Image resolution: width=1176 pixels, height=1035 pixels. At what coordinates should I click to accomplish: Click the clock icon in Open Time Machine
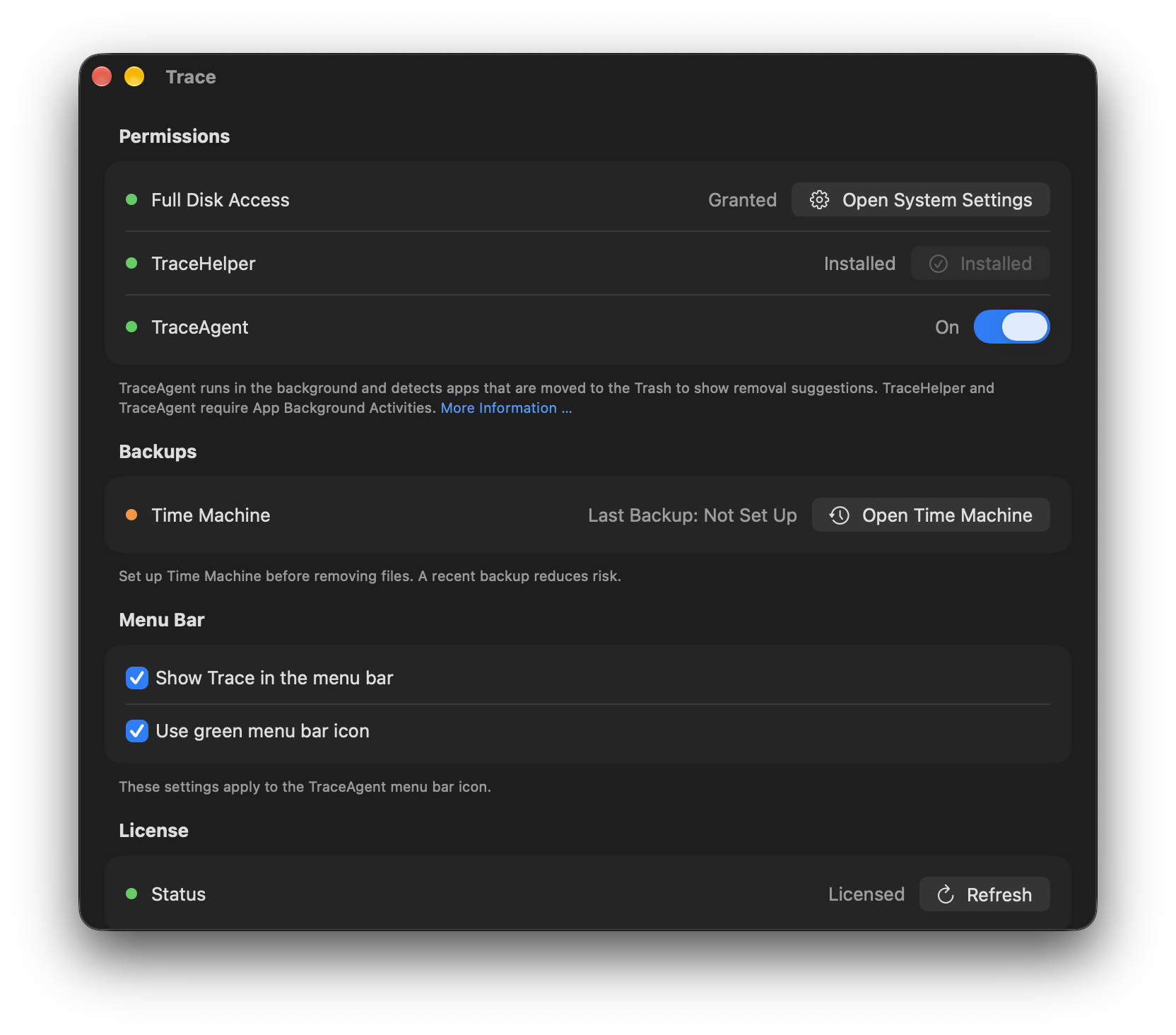click(839, 515)
